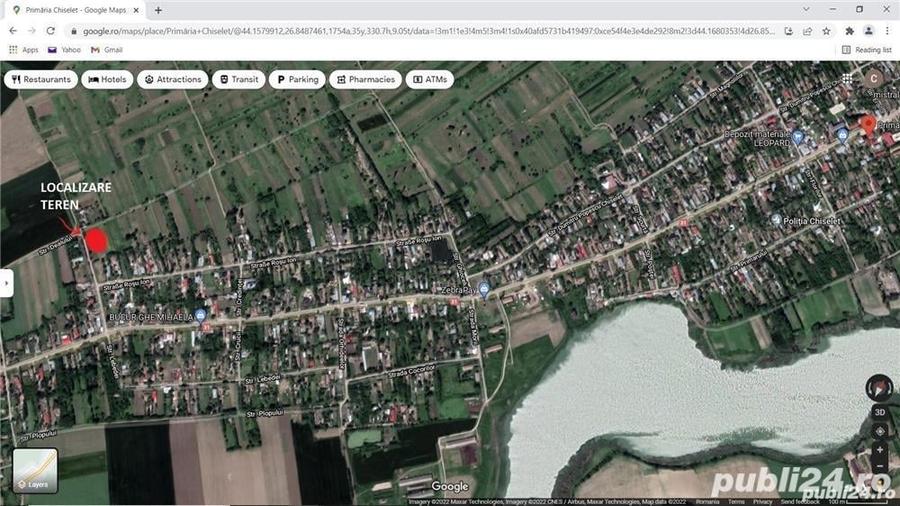Click the show your location button
The height and width of the screenshot is (506, 900).
tap(879, 431)
